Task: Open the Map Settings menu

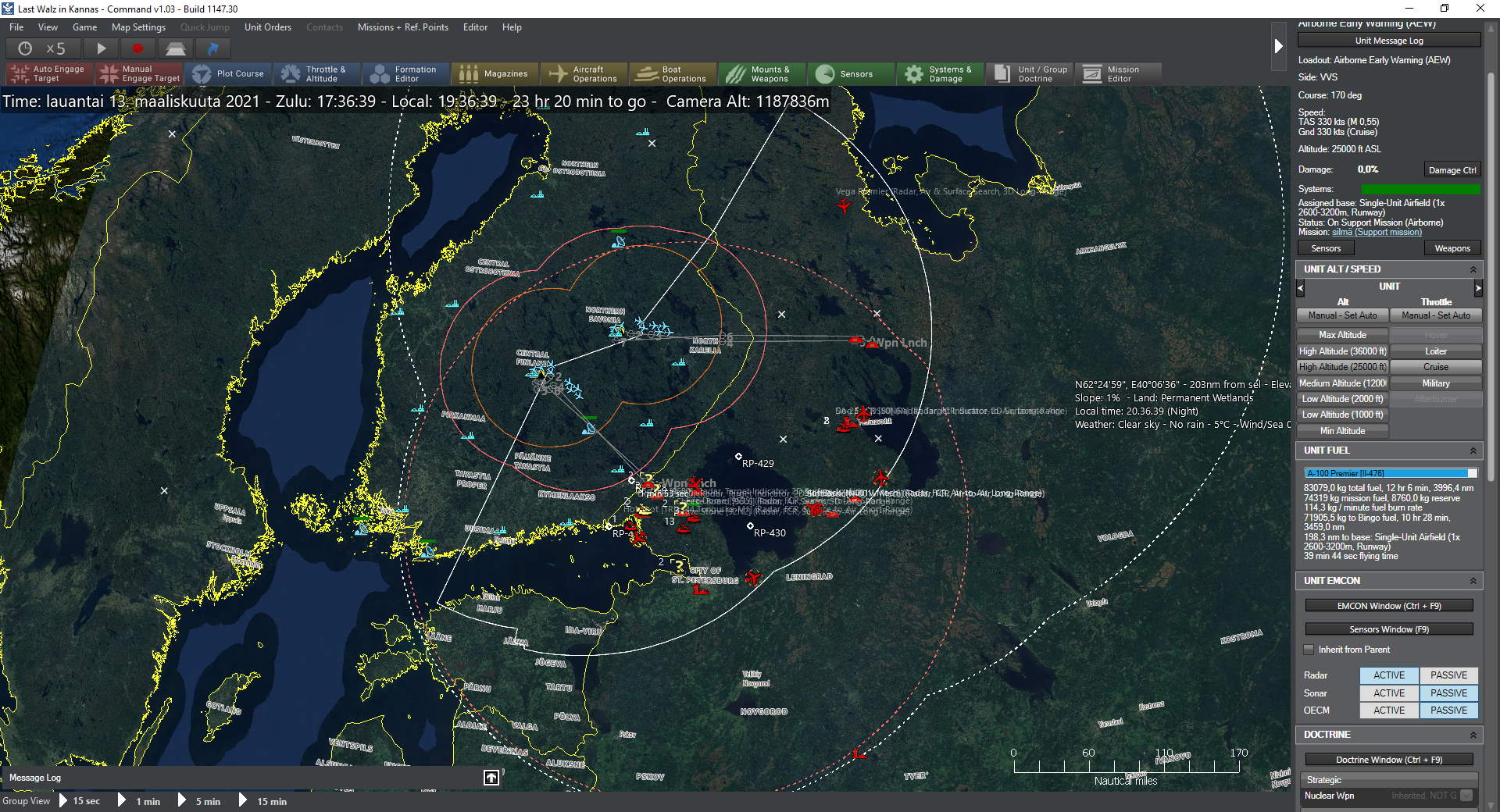Action: tap(138, 27)
